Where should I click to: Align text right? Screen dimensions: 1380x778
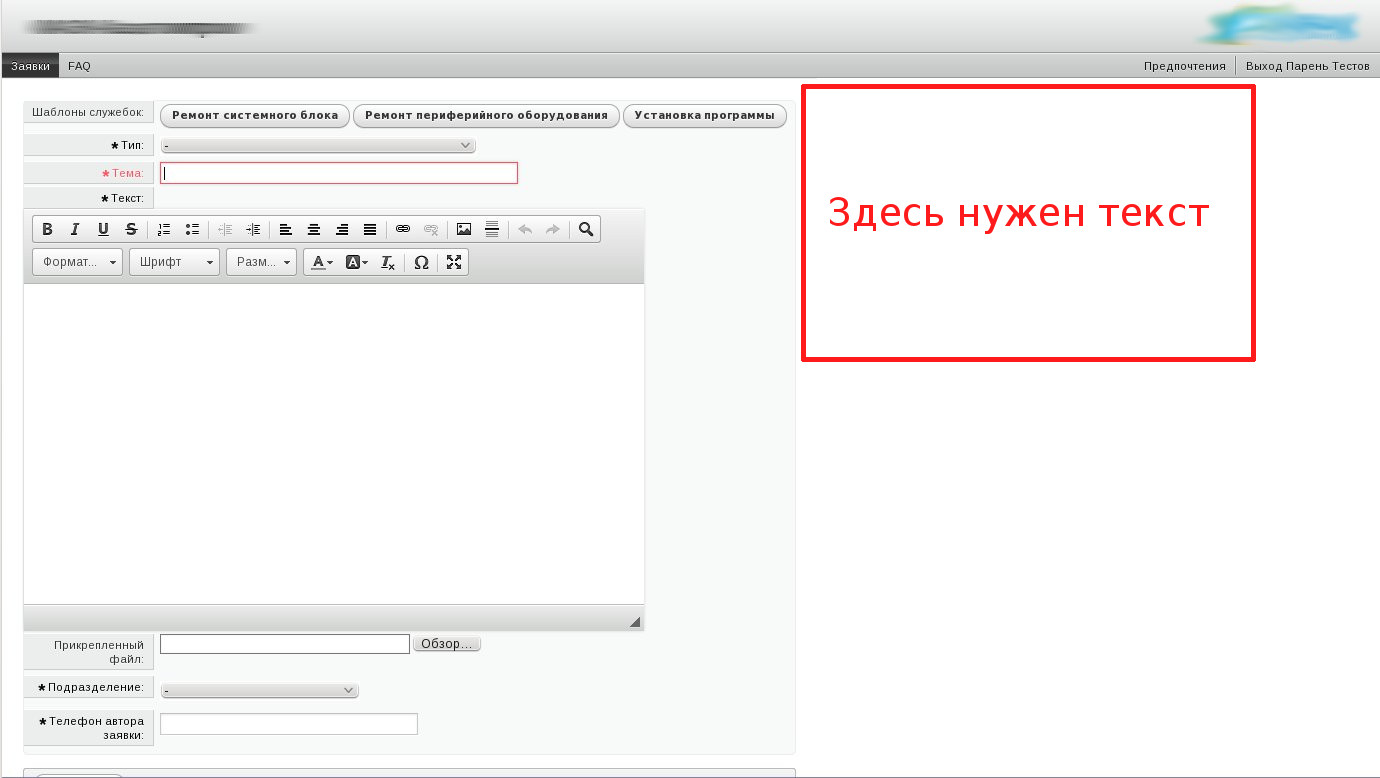coord(342,229)
